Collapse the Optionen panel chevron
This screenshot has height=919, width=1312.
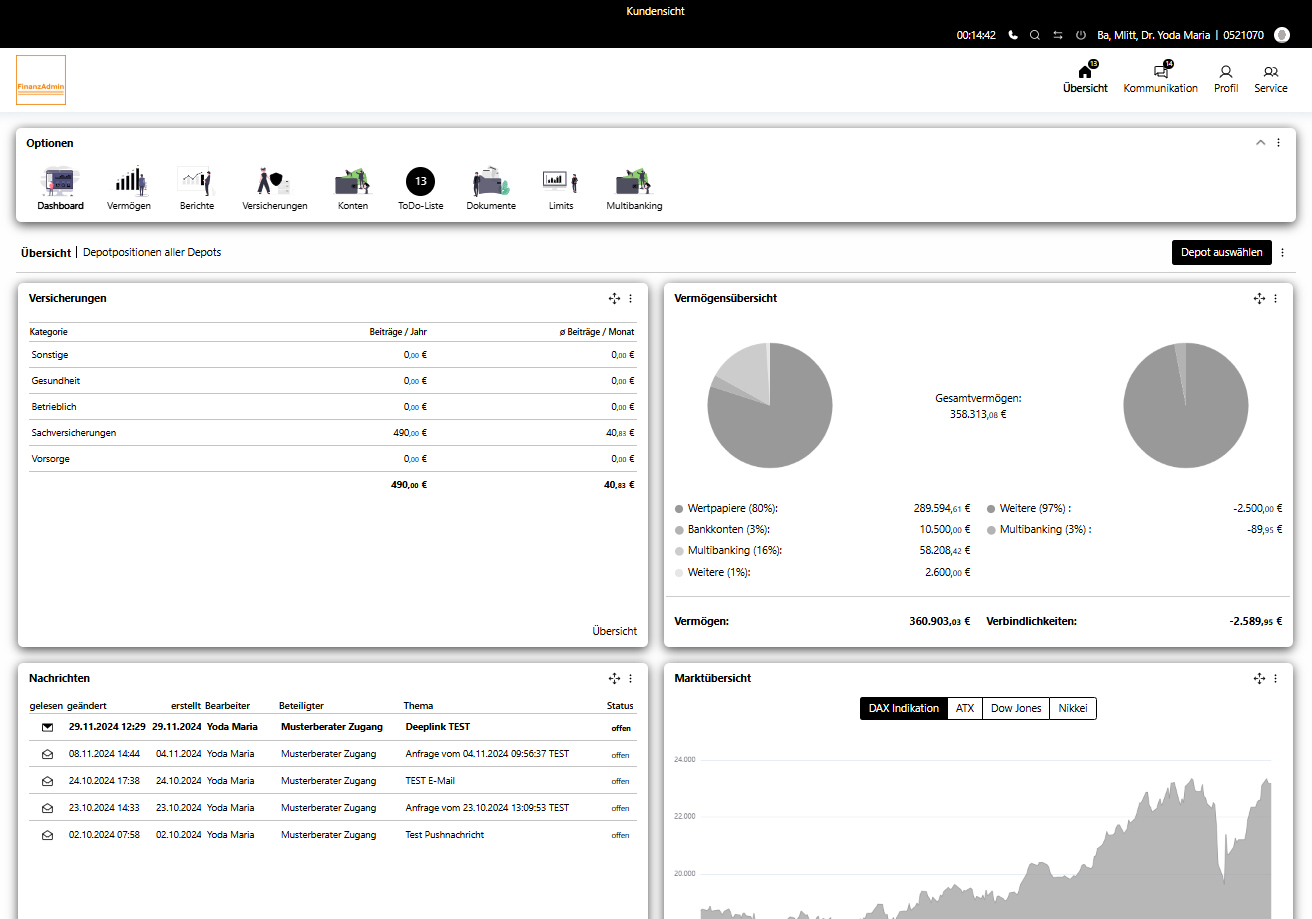(x=1261, y=143)
